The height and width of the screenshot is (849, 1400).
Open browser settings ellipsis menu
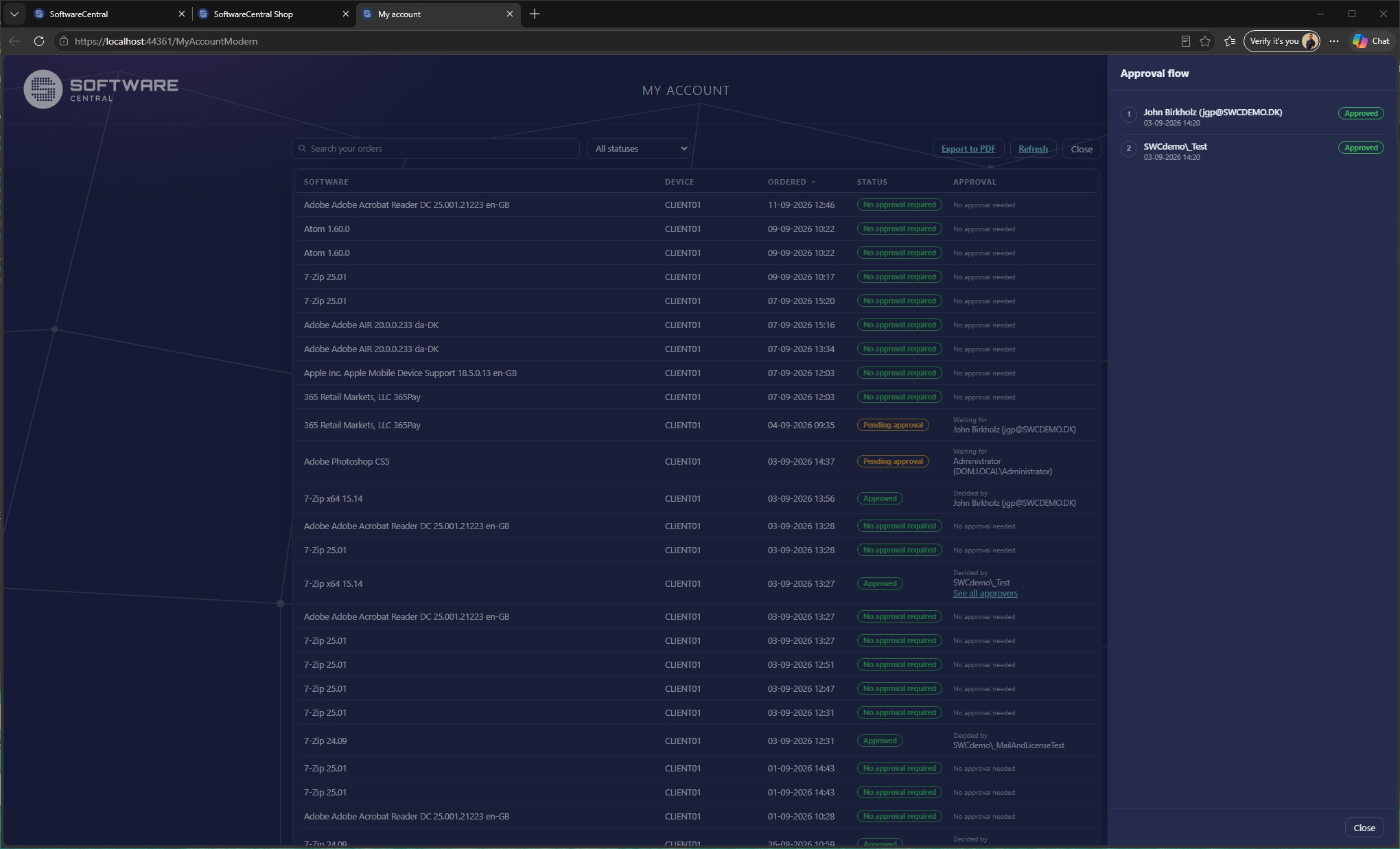pyautogui.click(x=1334, y=41)
